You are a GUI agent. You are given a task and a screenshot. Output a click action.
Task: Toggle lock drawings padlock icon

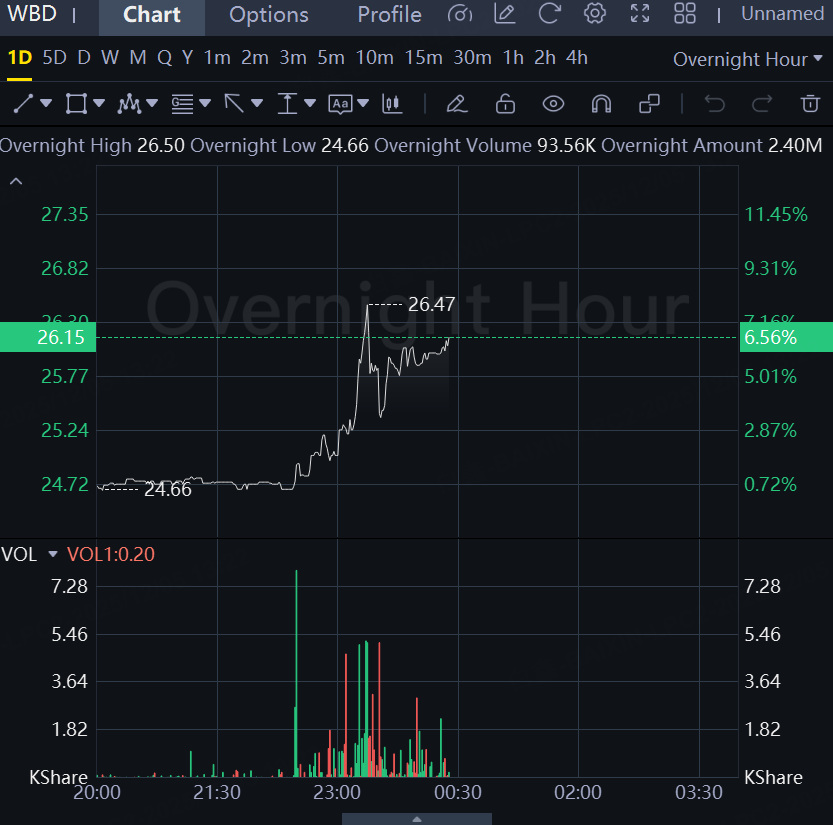(x=505, y=104)
